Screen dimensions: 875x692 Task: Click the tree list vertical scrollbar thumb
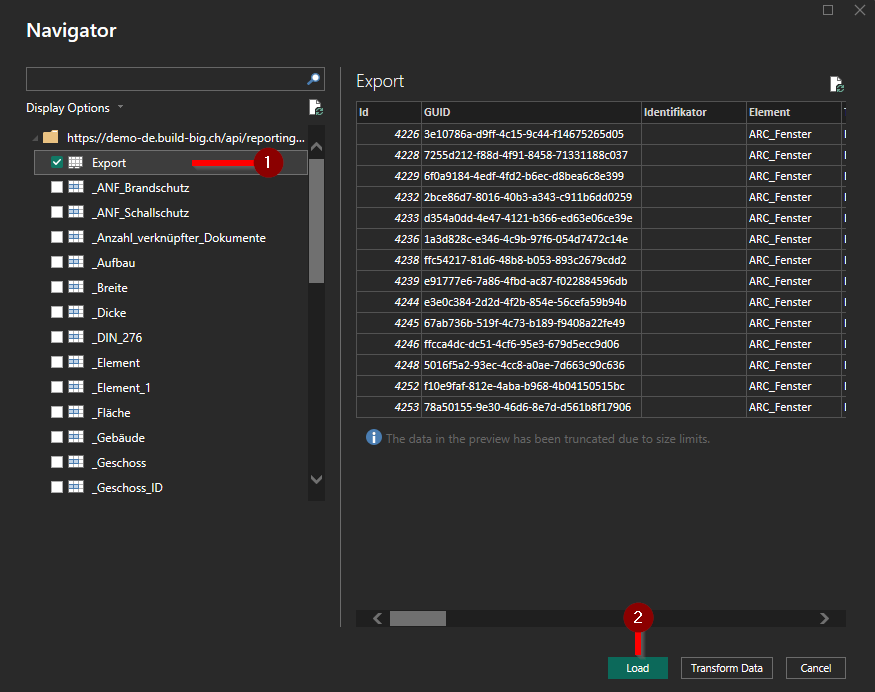click(x=316, y=221)
